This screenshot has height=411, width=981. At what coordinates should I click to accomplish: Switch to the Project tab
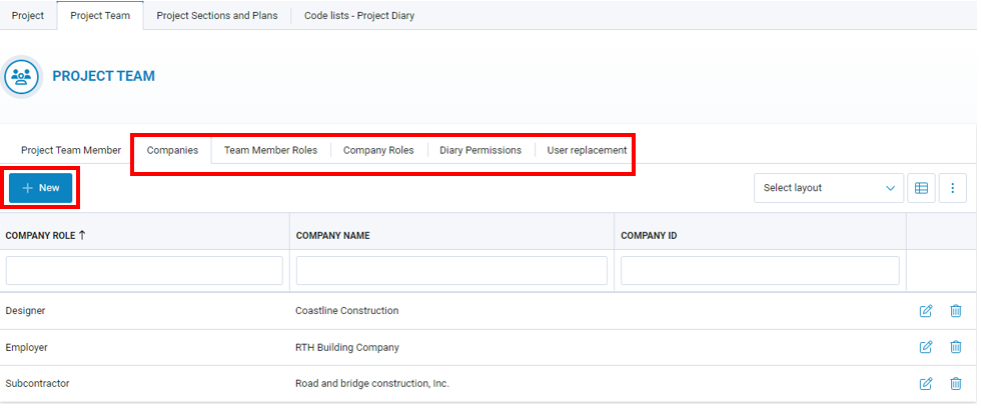28,16
